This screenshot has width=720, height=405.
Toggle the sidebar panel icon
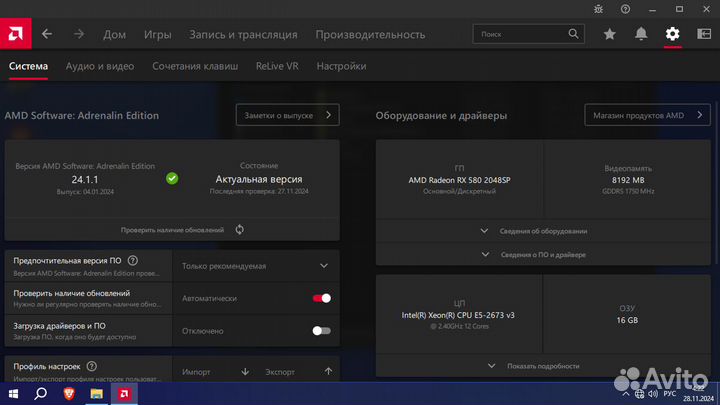(x=704, y=34)
